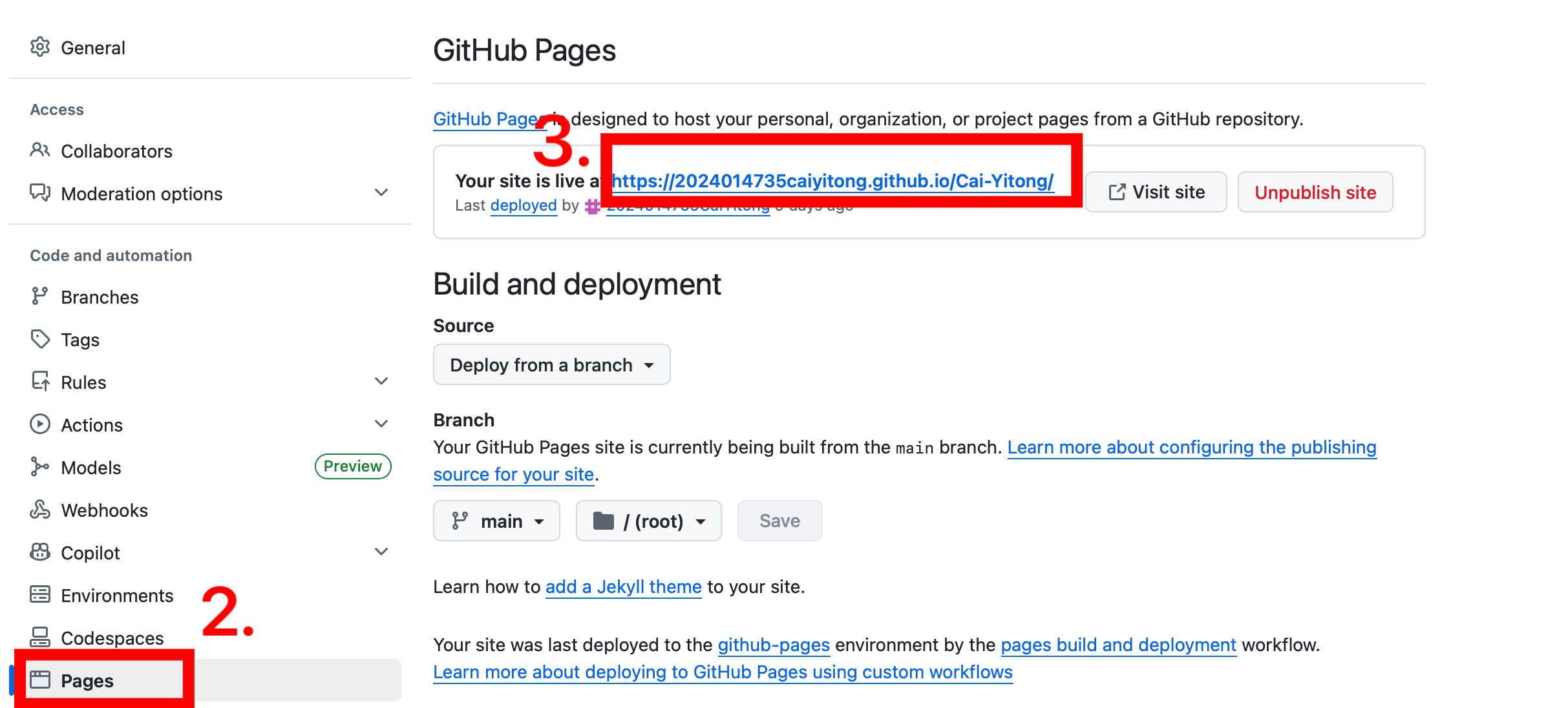Open pages build and deployment workflow link
Image resolution: width=1568 pixels, height=708 pixels.
click(x=1118, y=645)
